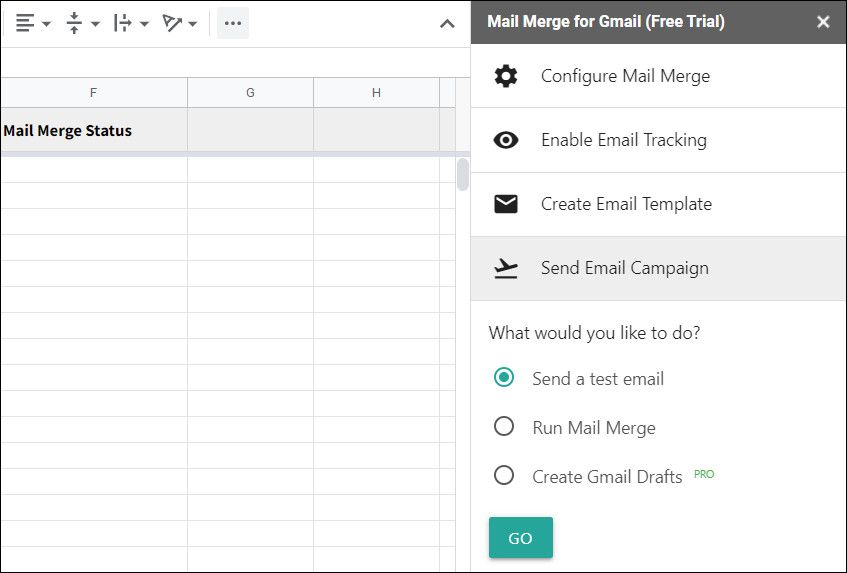Click the horizontal align icon
Screen dimensions: 847x573
pyautogui.click(x=25, y=23)
